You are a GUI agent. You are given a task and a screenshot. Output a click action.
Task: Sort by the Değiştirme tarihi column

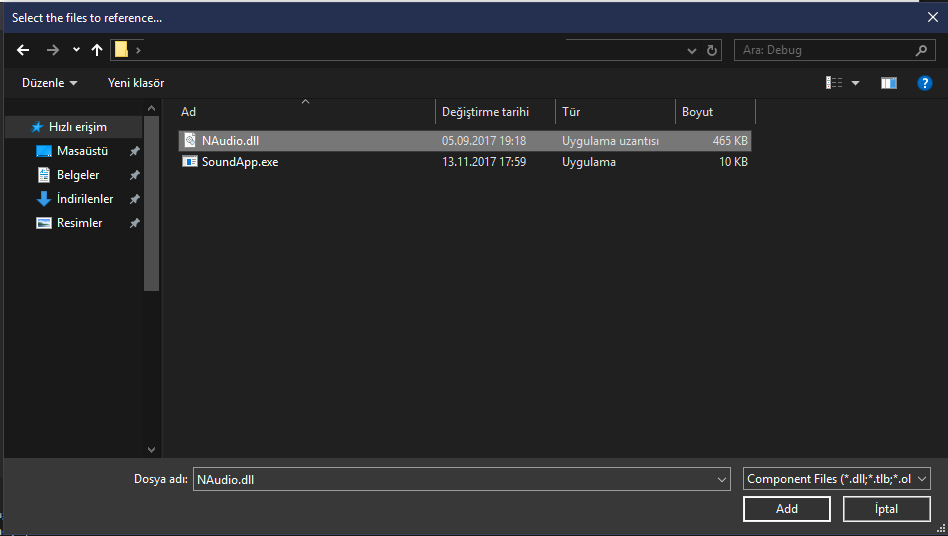tap(485, 112)
